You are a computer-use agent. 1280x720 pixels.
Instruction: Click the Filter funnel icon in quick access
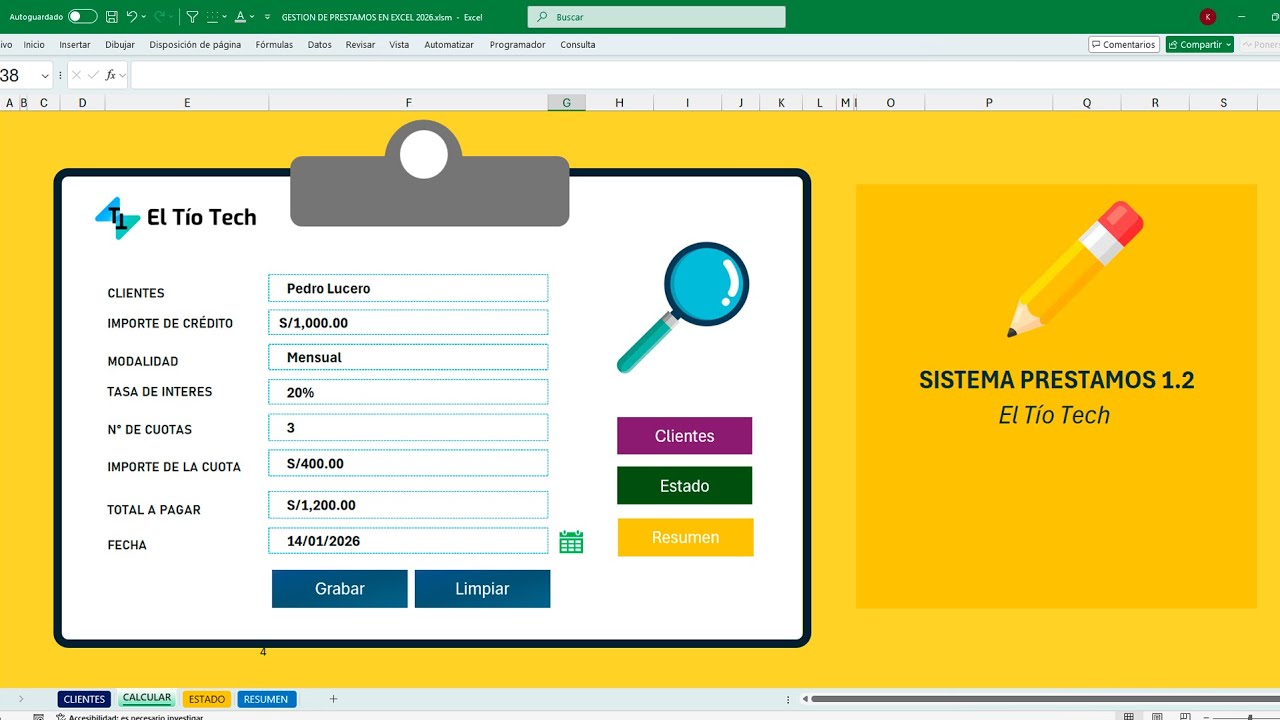pyautogui.click(x=192, y=17)
